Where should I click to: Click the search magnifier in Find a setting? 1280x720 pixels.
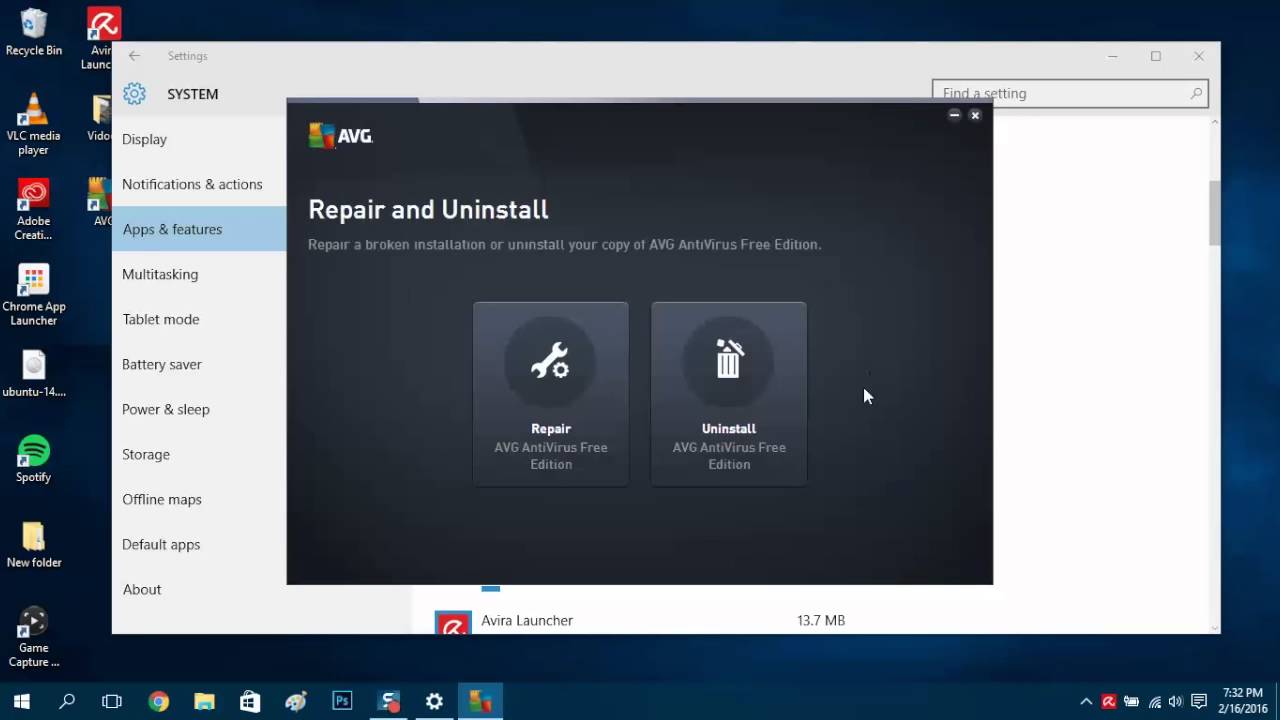[x=1196, y=93]
